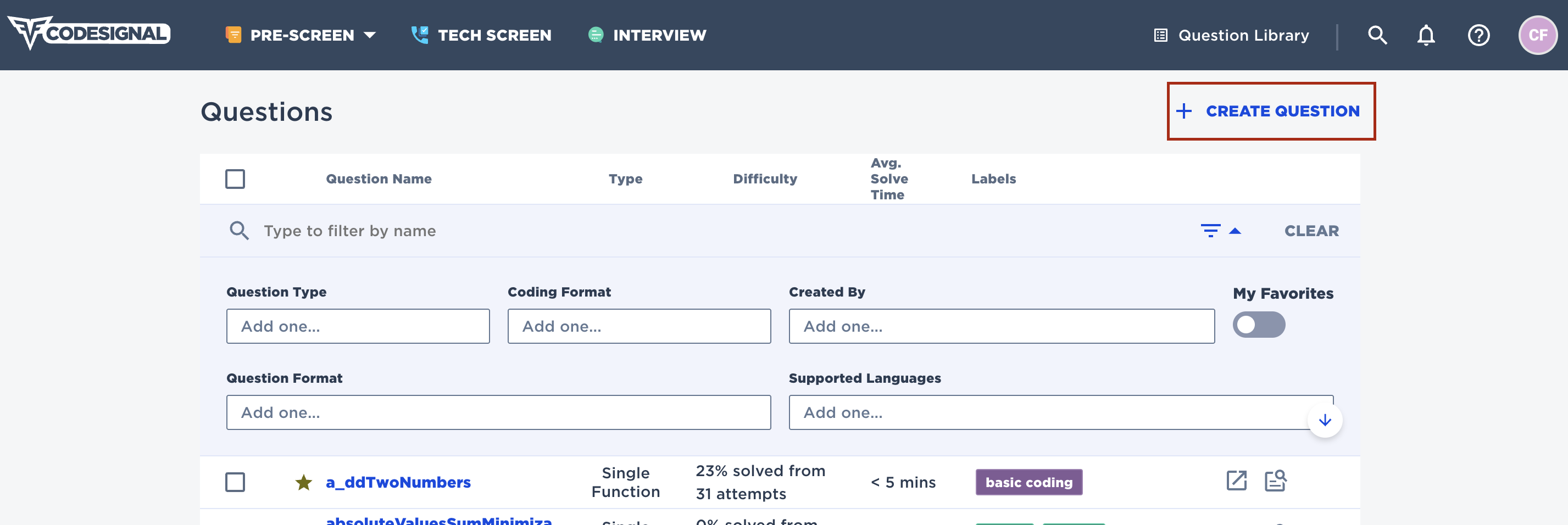Sort by Difficulty column header
Screen dimensions: 1568x525
pos(765,179)
